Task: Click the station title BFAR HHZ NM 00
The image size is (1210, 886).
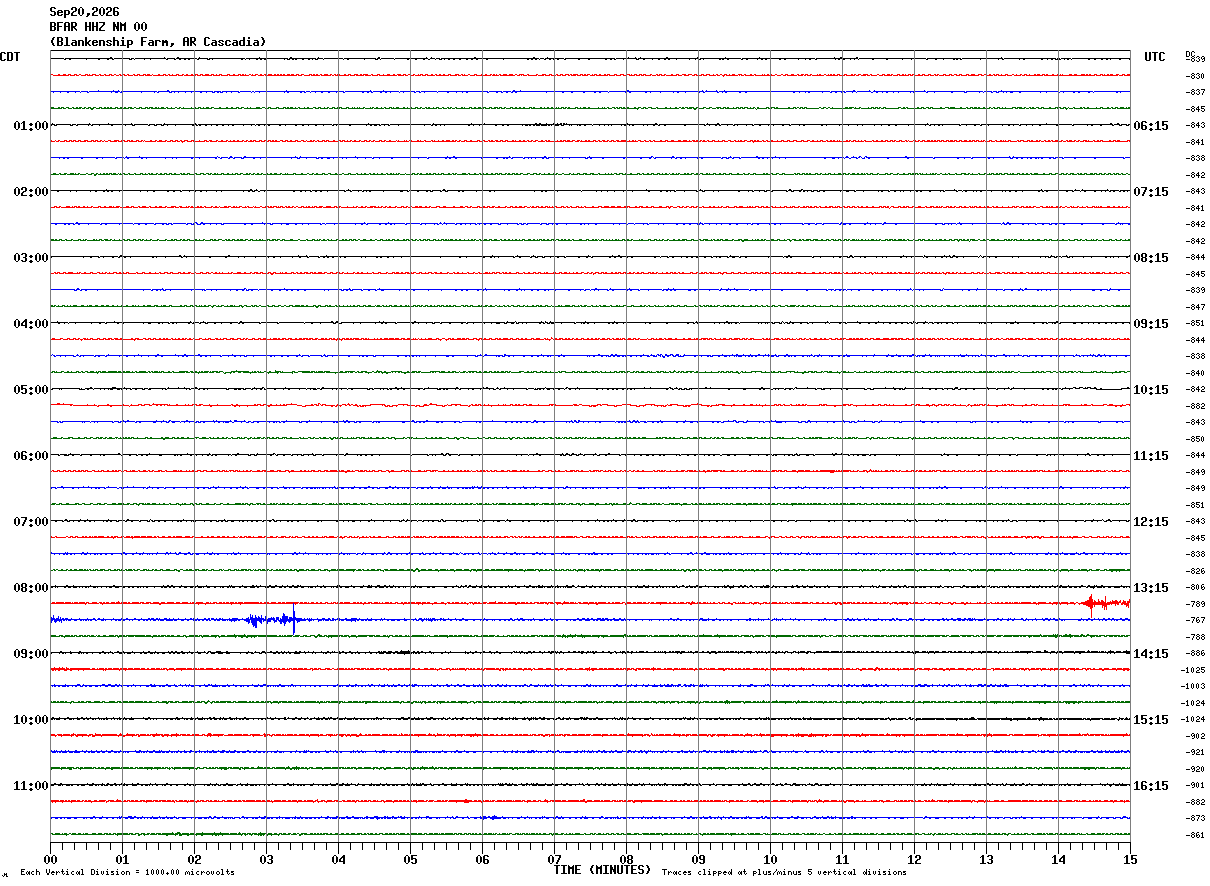Action: point(98,27)
